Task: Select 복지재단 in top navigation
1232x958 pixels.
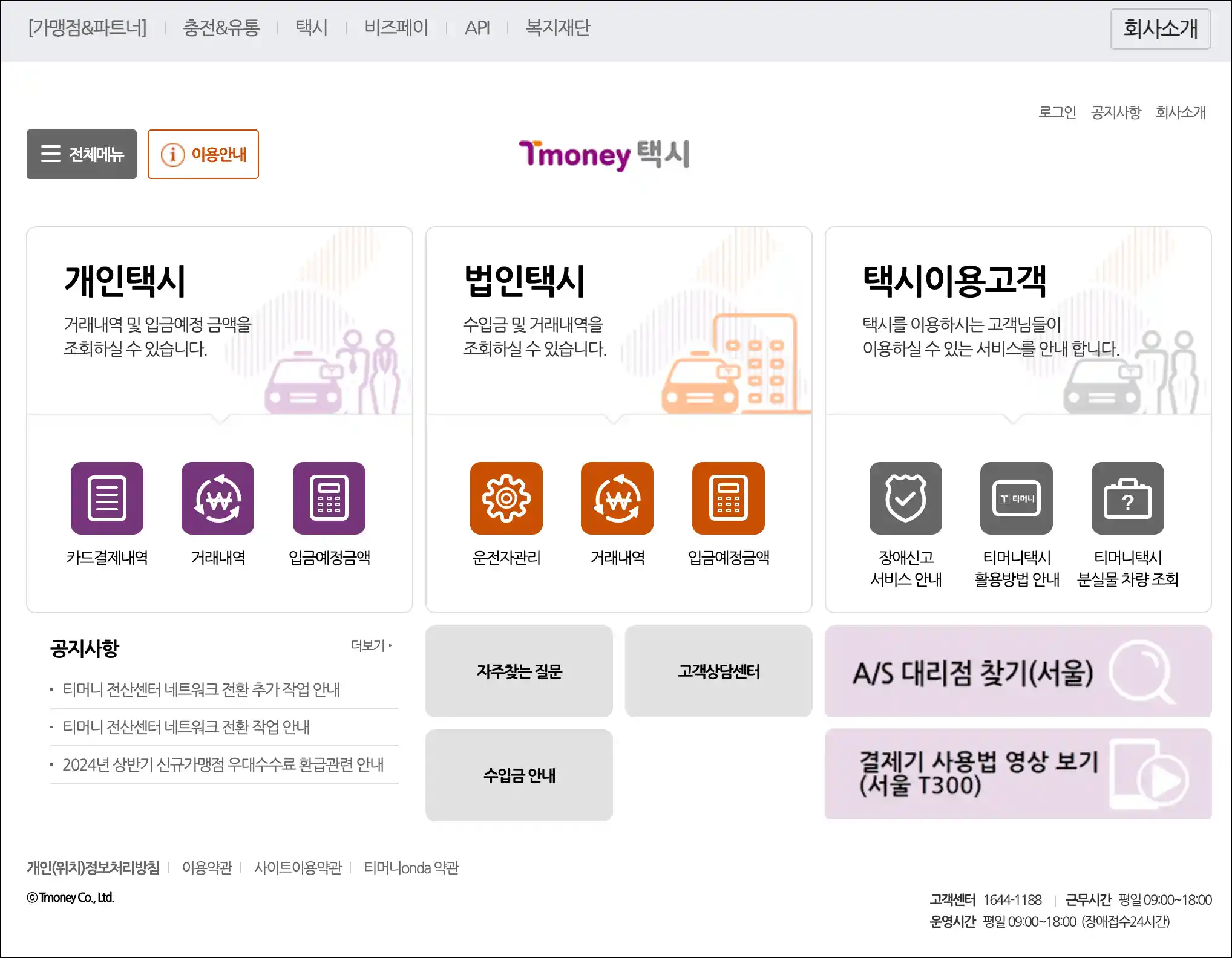Action: 557,28
